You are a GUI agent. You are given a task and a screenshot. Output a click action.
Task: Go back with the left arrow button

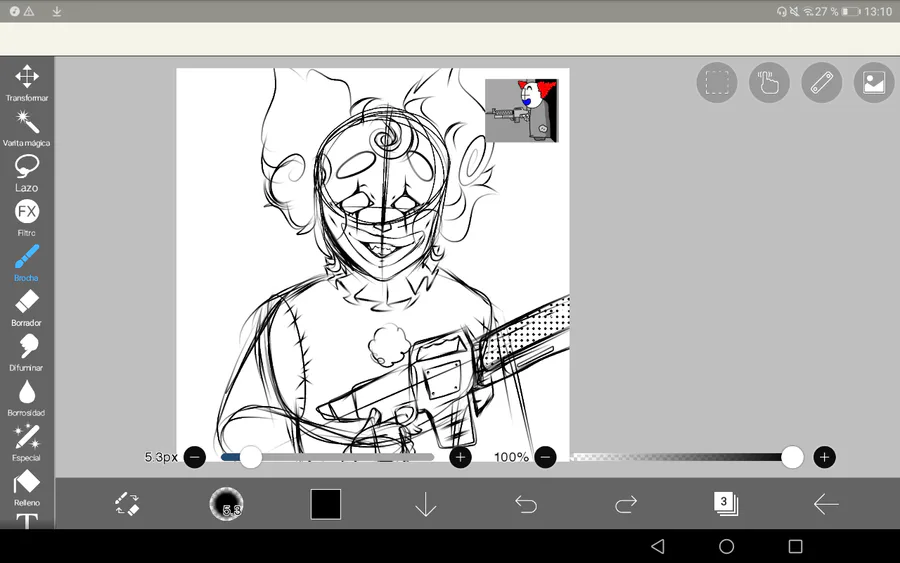pyautogui.click(x=826, y=504)
